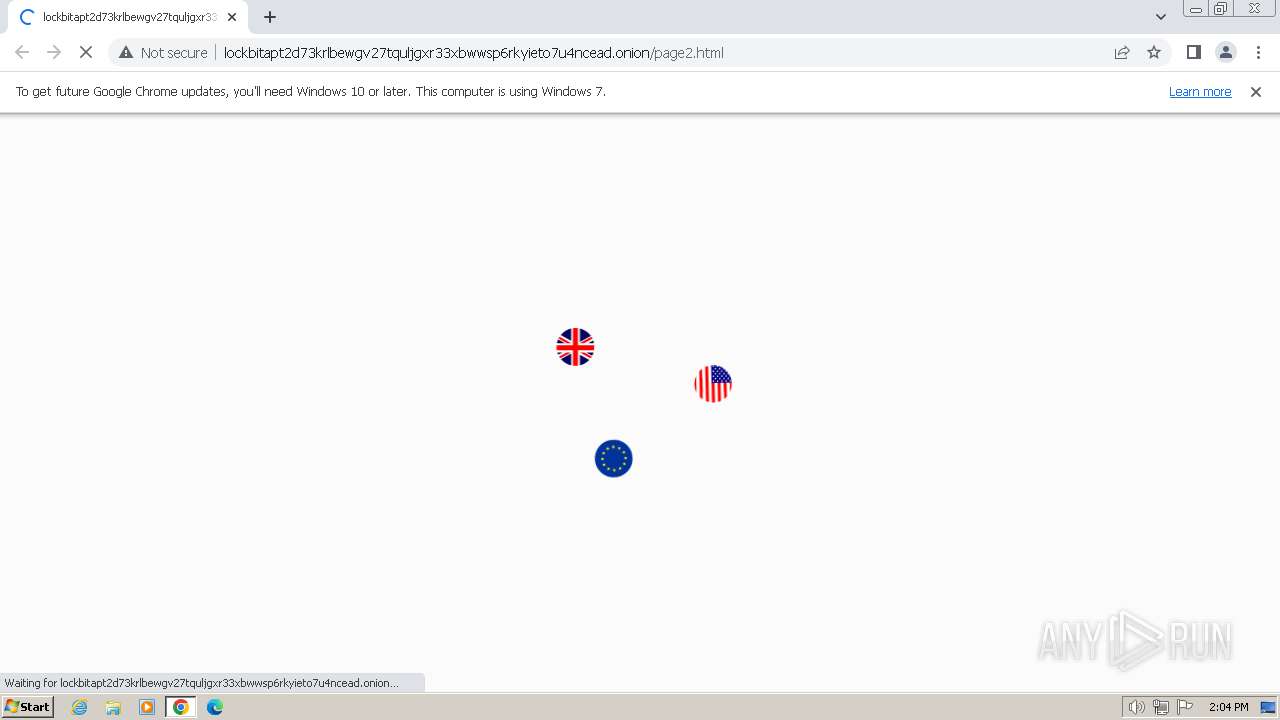Click the Not secure warning indicator
Viewport: 1280px width, 720px height.
click(163, 53)
